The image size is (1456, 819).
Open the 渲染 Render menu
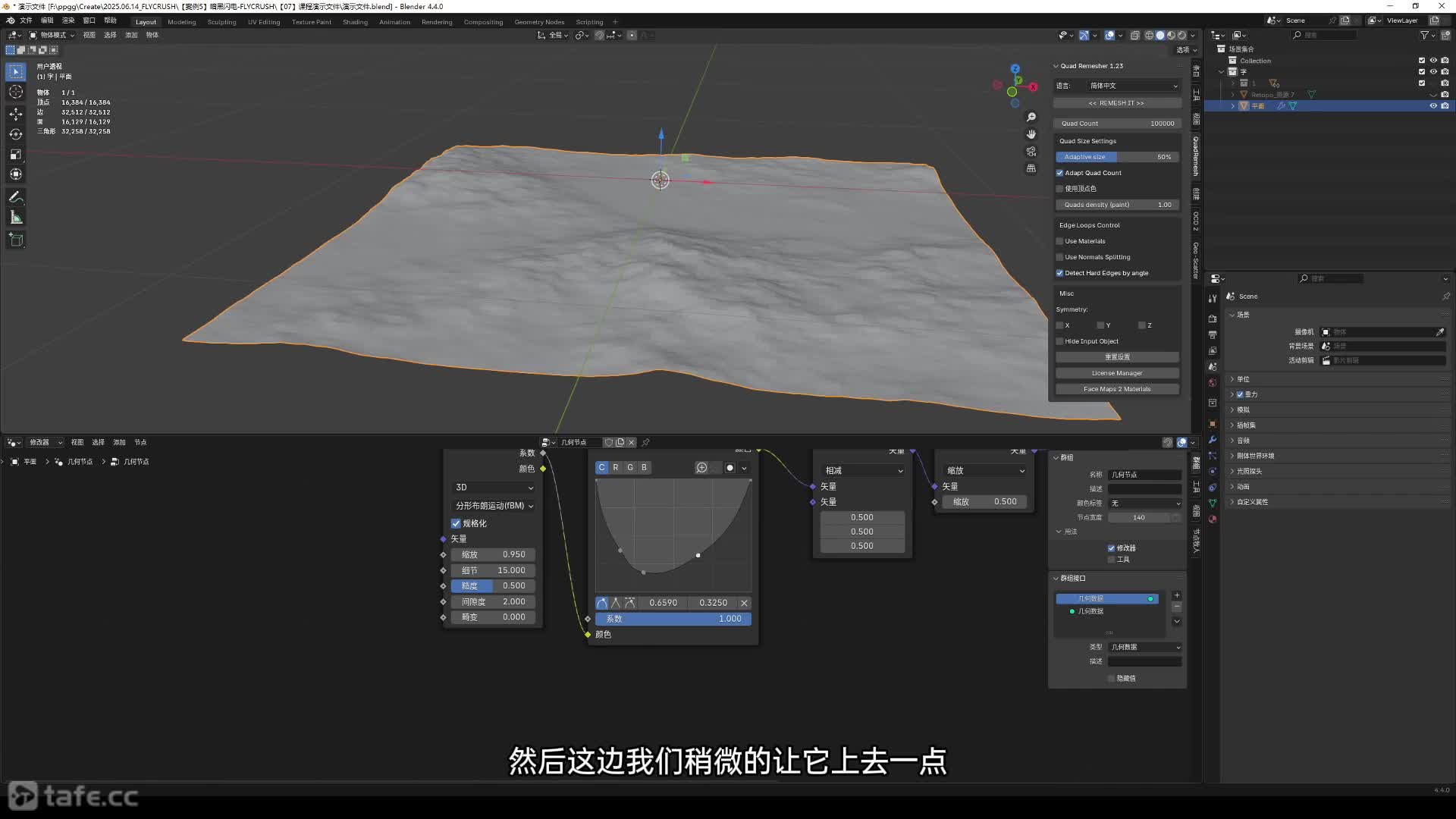(68, 20)
